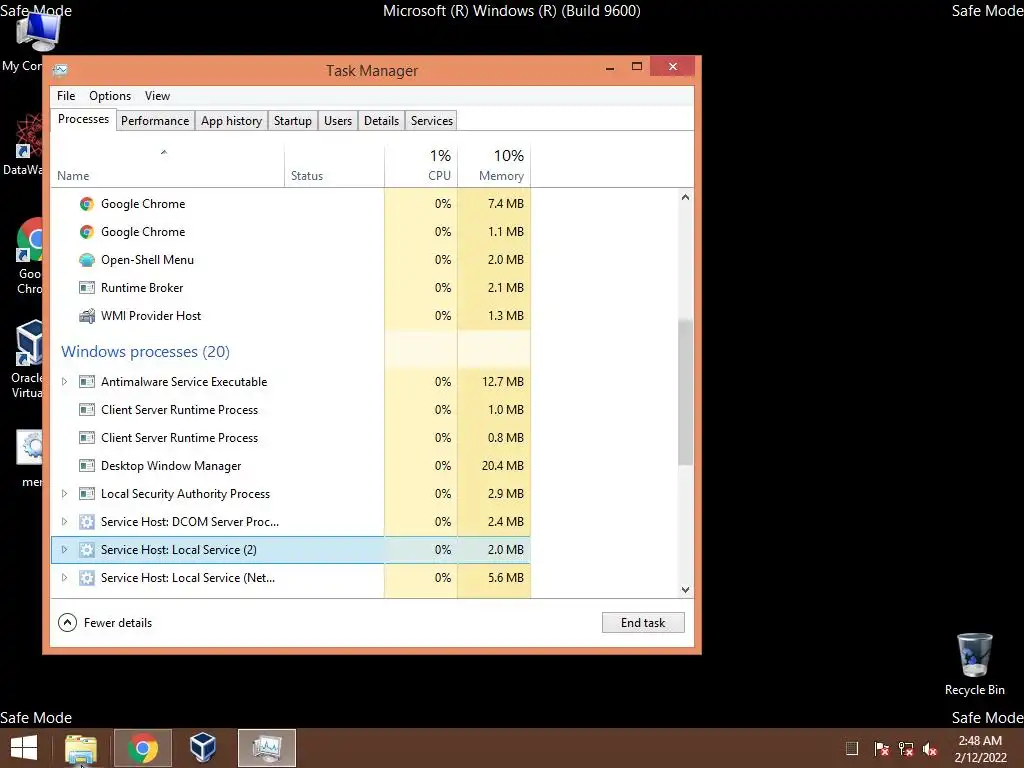Sort by the Status column header
This screenshot has height=768, width=1024.
pos(334,167)
